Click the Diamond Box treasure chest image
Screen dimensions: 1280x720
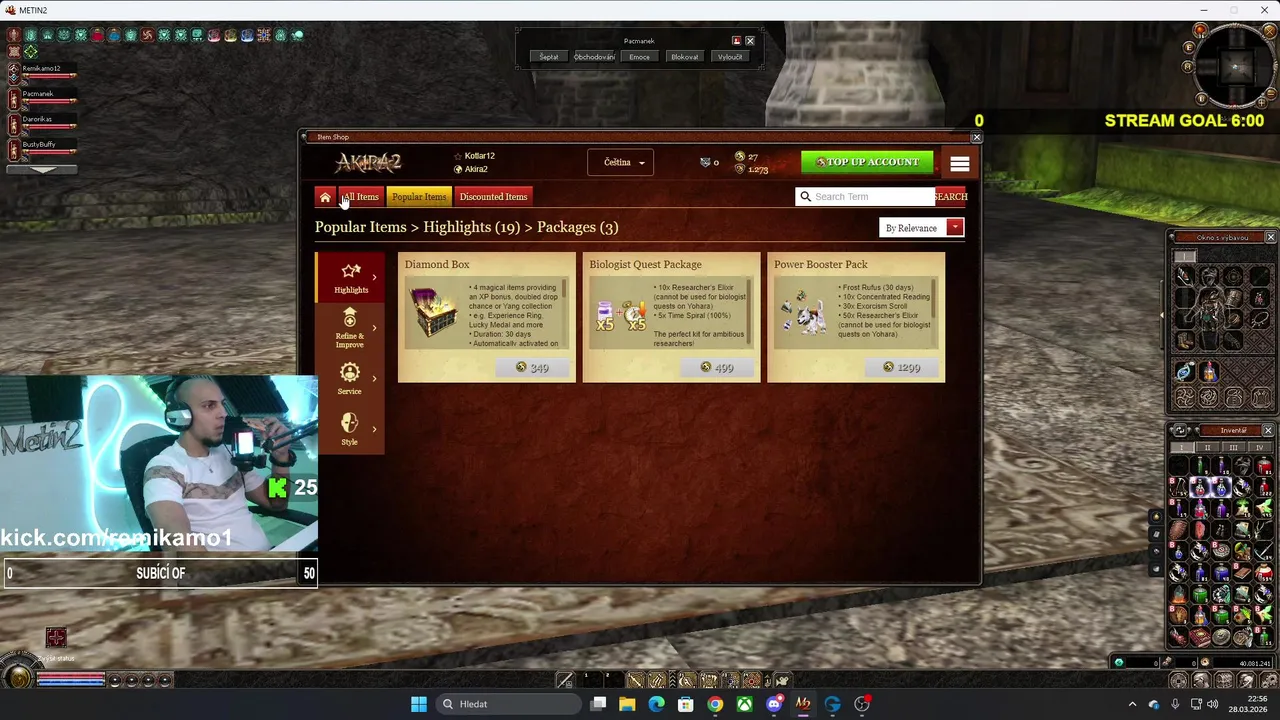[434, 313]
